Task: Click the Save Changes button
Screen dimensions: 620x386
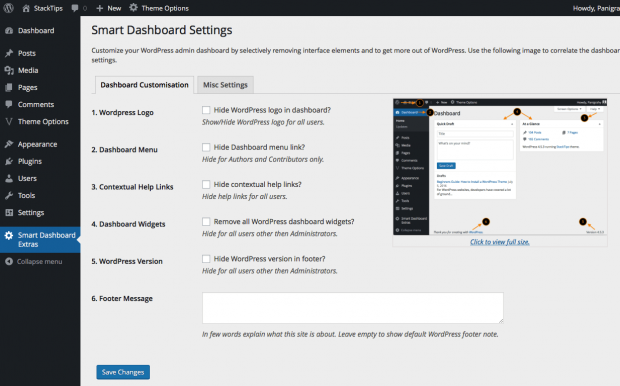Action: [123, 372]
